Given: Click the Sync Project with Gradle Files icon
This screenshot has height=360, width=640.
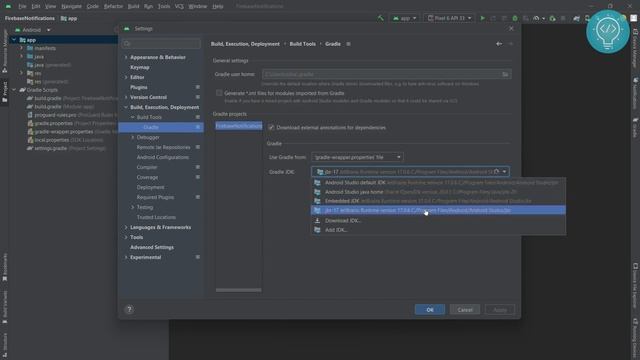Looking at the screenshot, I should pyautogui.click(x=576, y=18).
